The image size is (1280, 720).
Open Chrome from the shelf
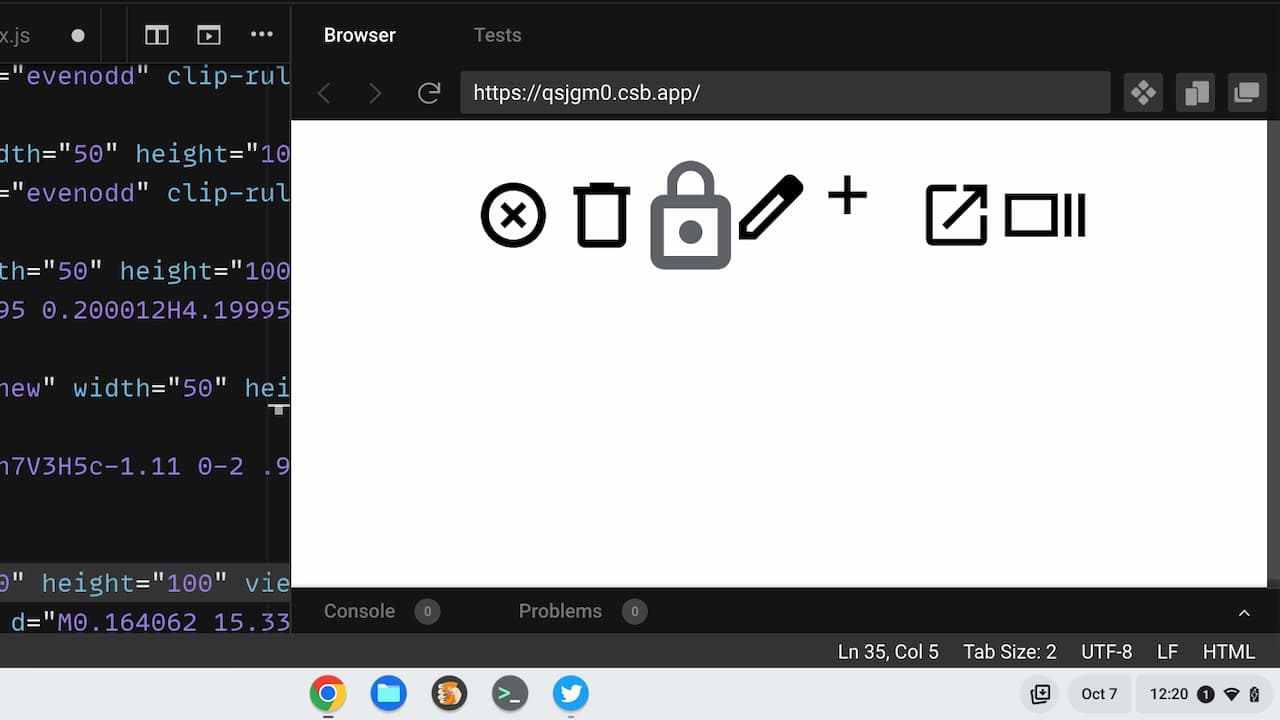coord(328,693)
